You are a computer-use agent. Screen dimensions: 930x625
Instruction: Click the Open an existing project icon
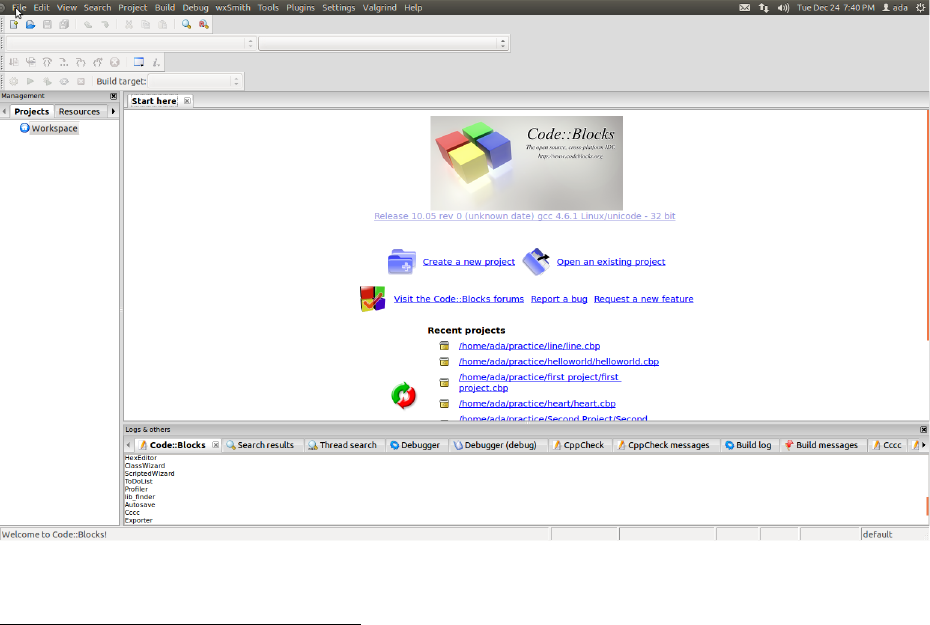pos(536,262)
